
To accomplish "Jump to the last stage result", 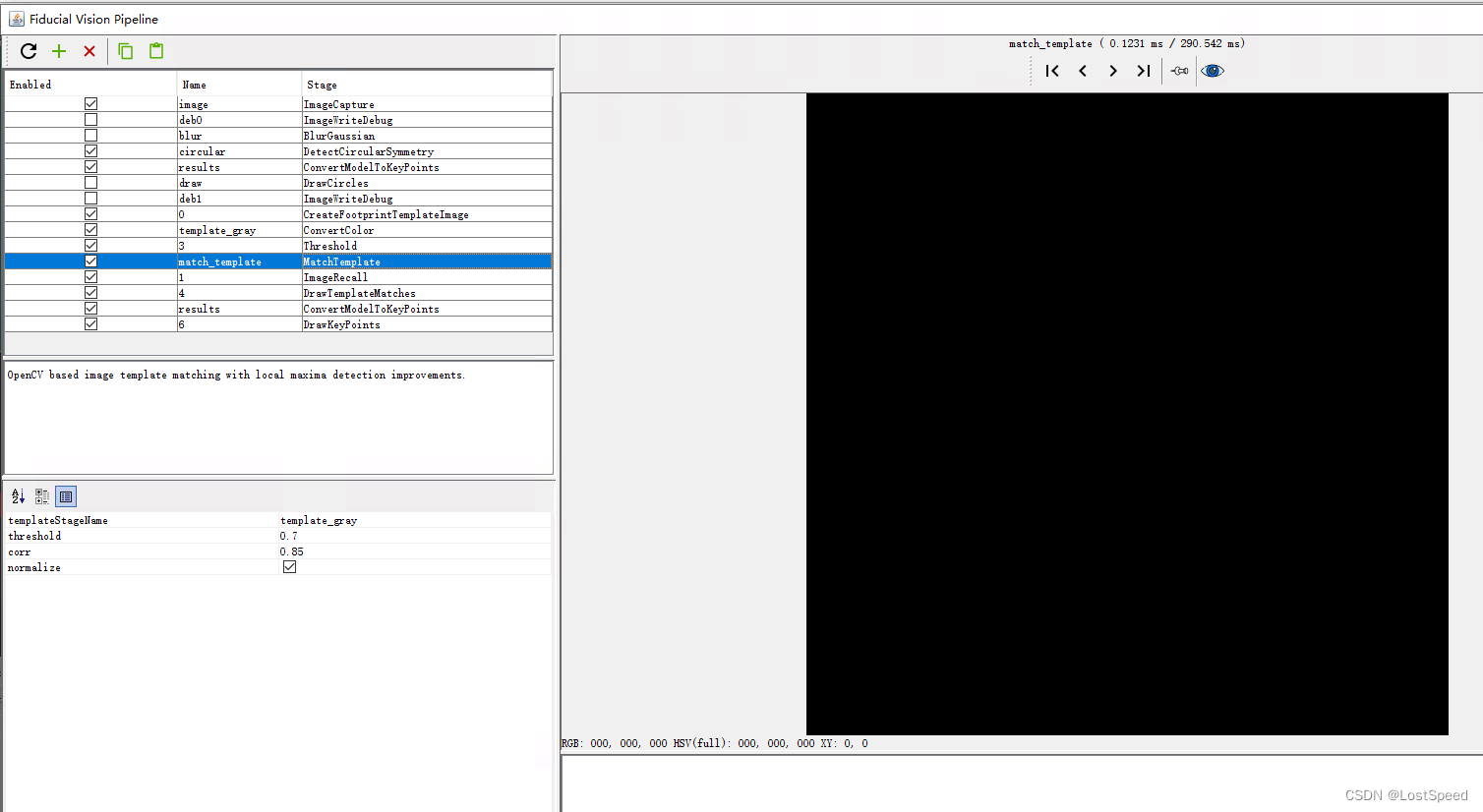I will [1144, 71].
